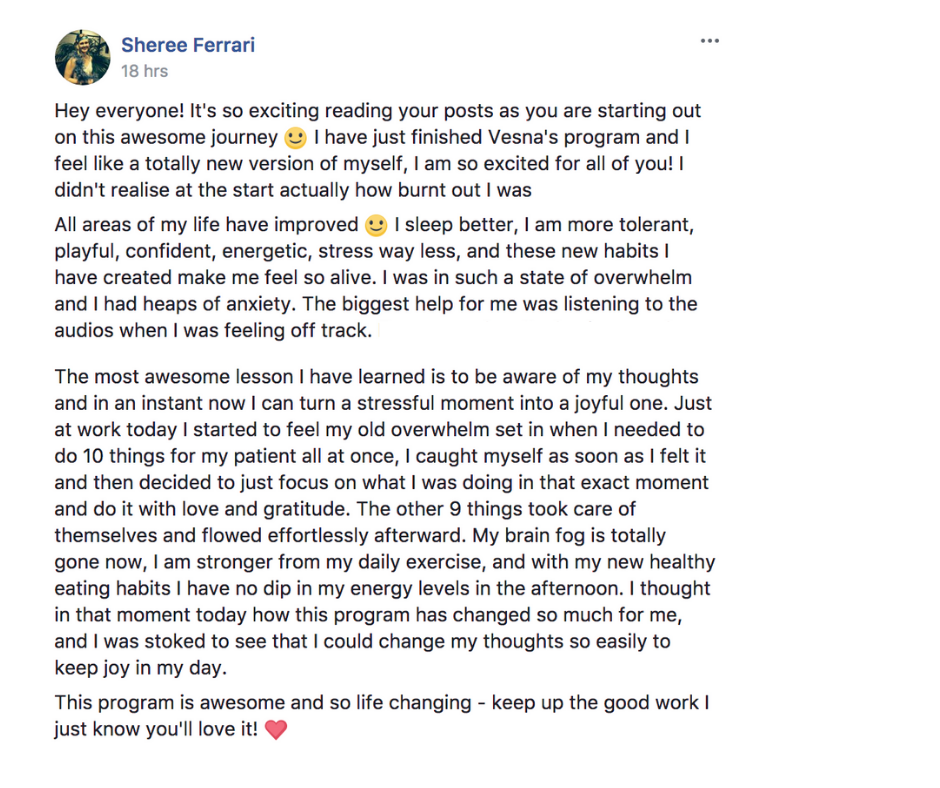This screenshot has height=788, width=940.
Task: Click the words 'Vesna's program' in first paragraph
Action: point(564,137)
